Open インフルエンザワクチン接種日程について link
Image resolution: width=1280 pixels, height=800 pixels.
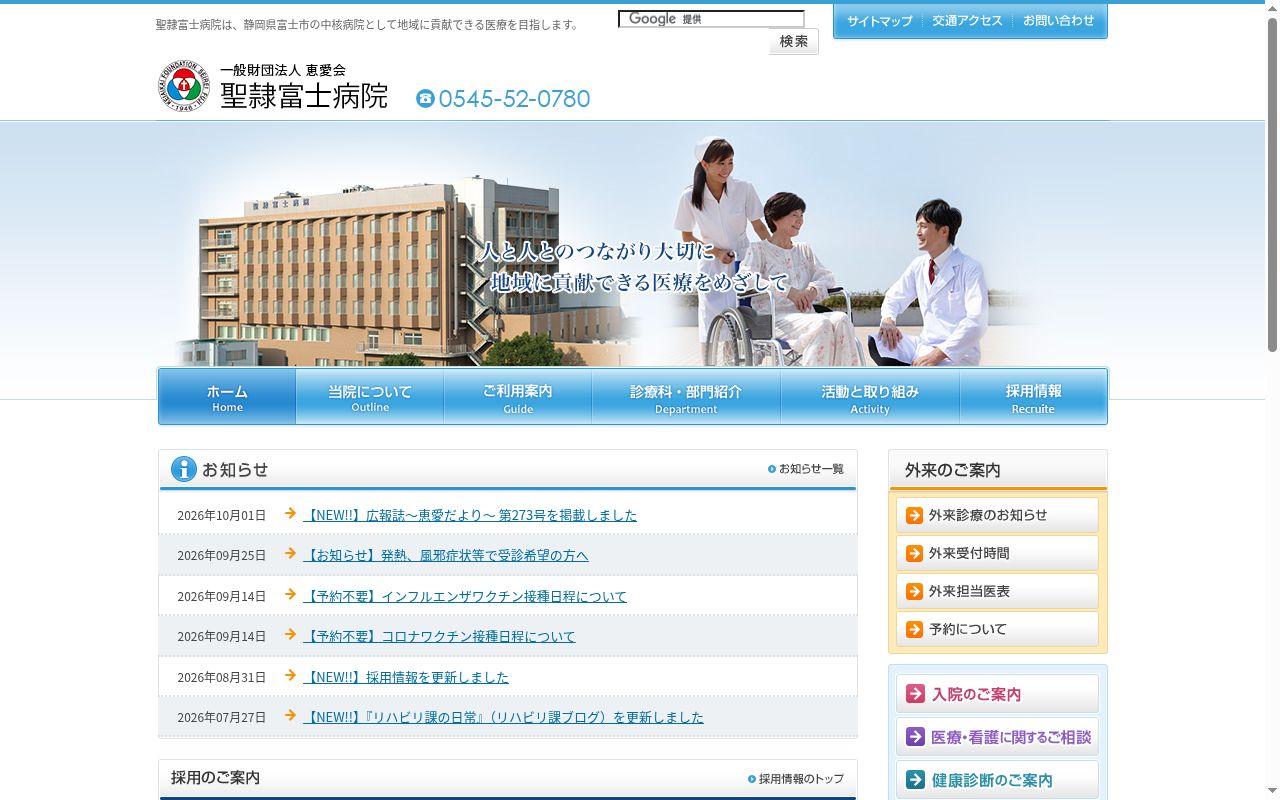(x=465, y=596)
